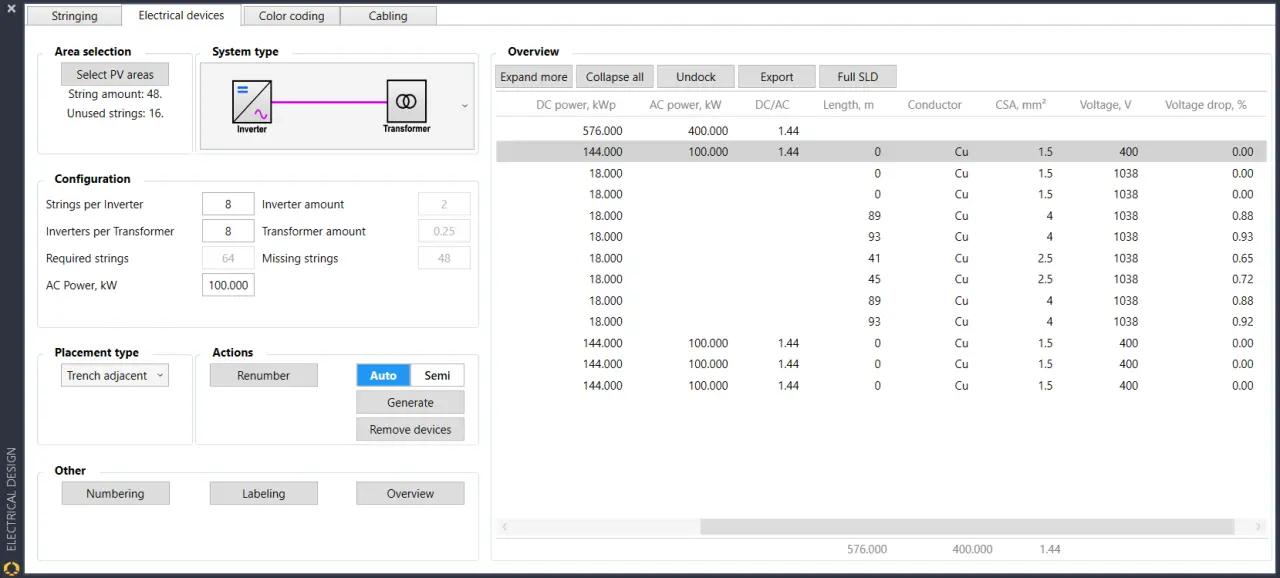Click the Remove devices button
The image size is (1280, 578).
tap(410, 429)
